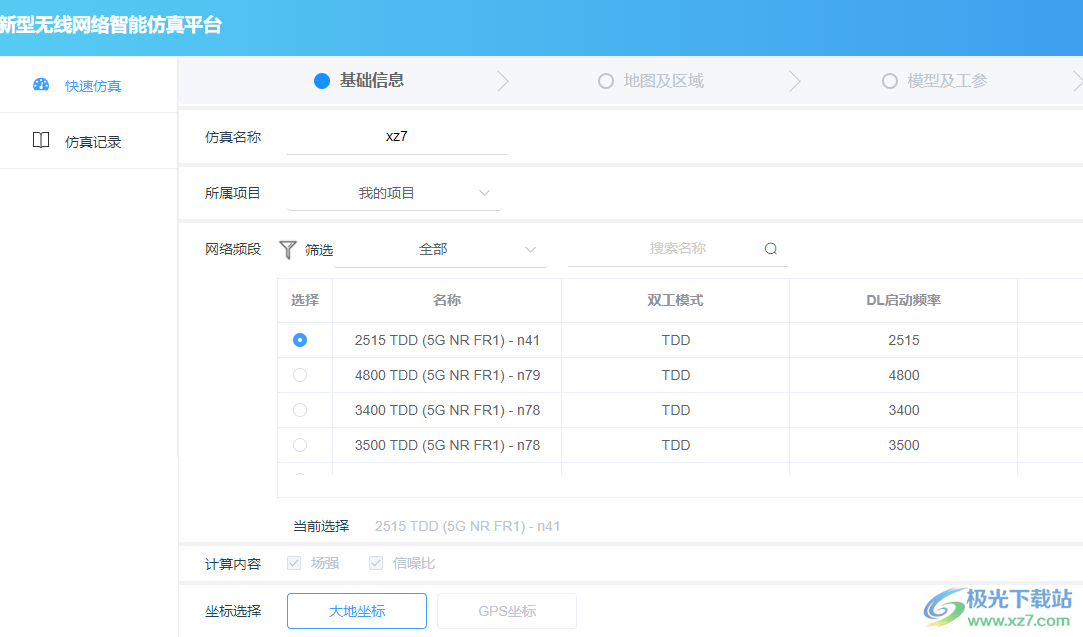The image size is (1083, 637).
Task: Click the blue step dot before 基础信息
Action: coord(321,80)
